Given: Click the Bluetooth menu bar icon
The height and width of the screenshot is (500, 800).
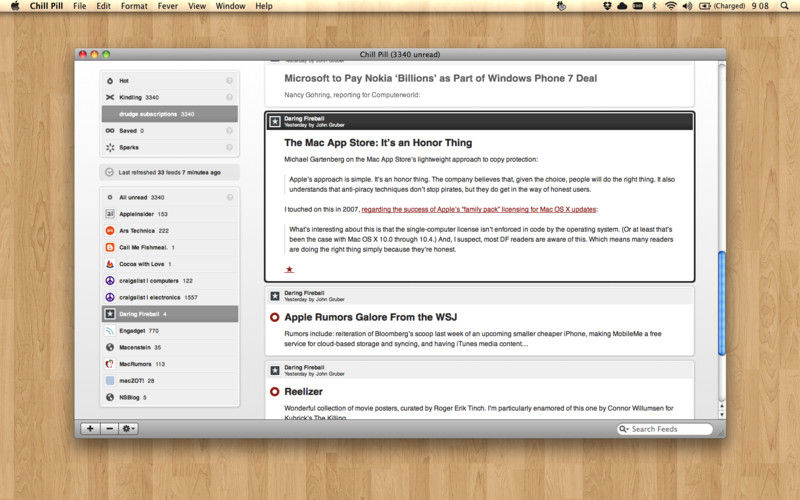Looking at the screenshot, I should coord(654,6).
